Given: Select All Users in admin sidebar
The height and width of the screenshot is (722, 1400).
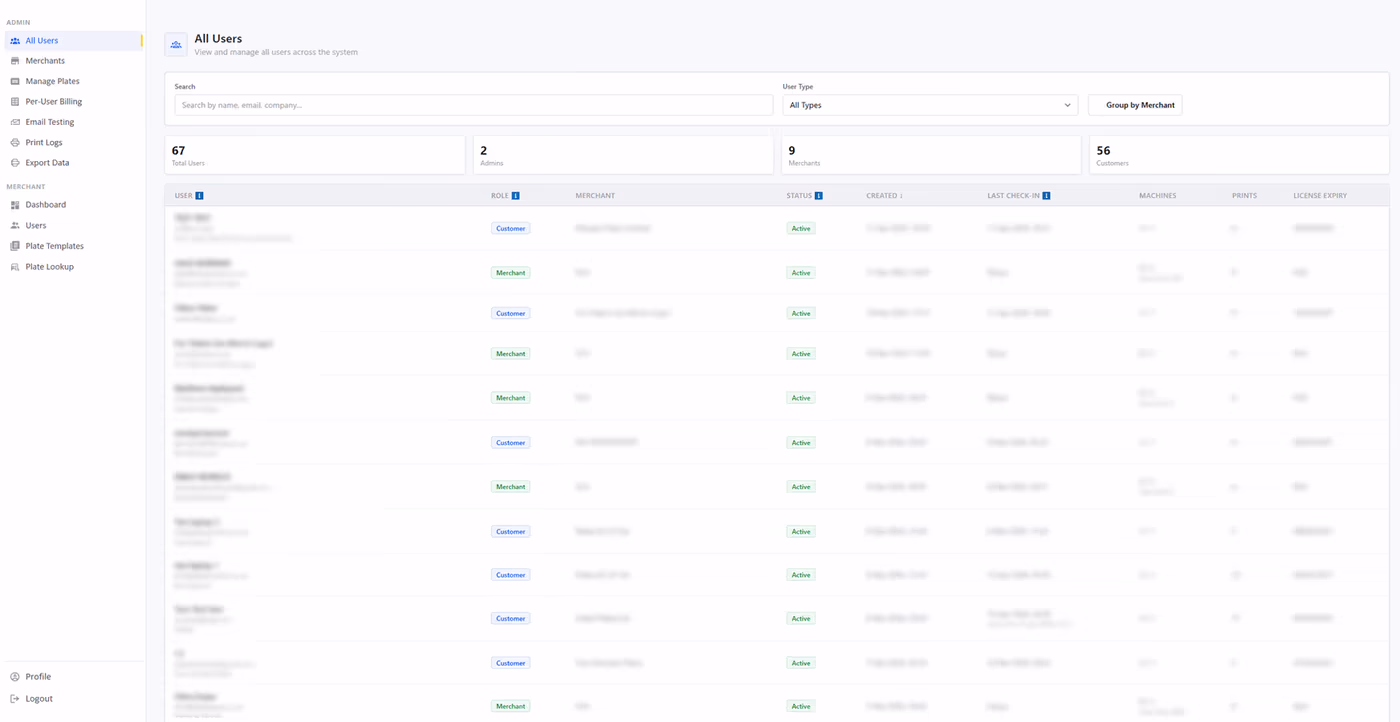Looking at the screenshot, I should [x=42, y=41].
